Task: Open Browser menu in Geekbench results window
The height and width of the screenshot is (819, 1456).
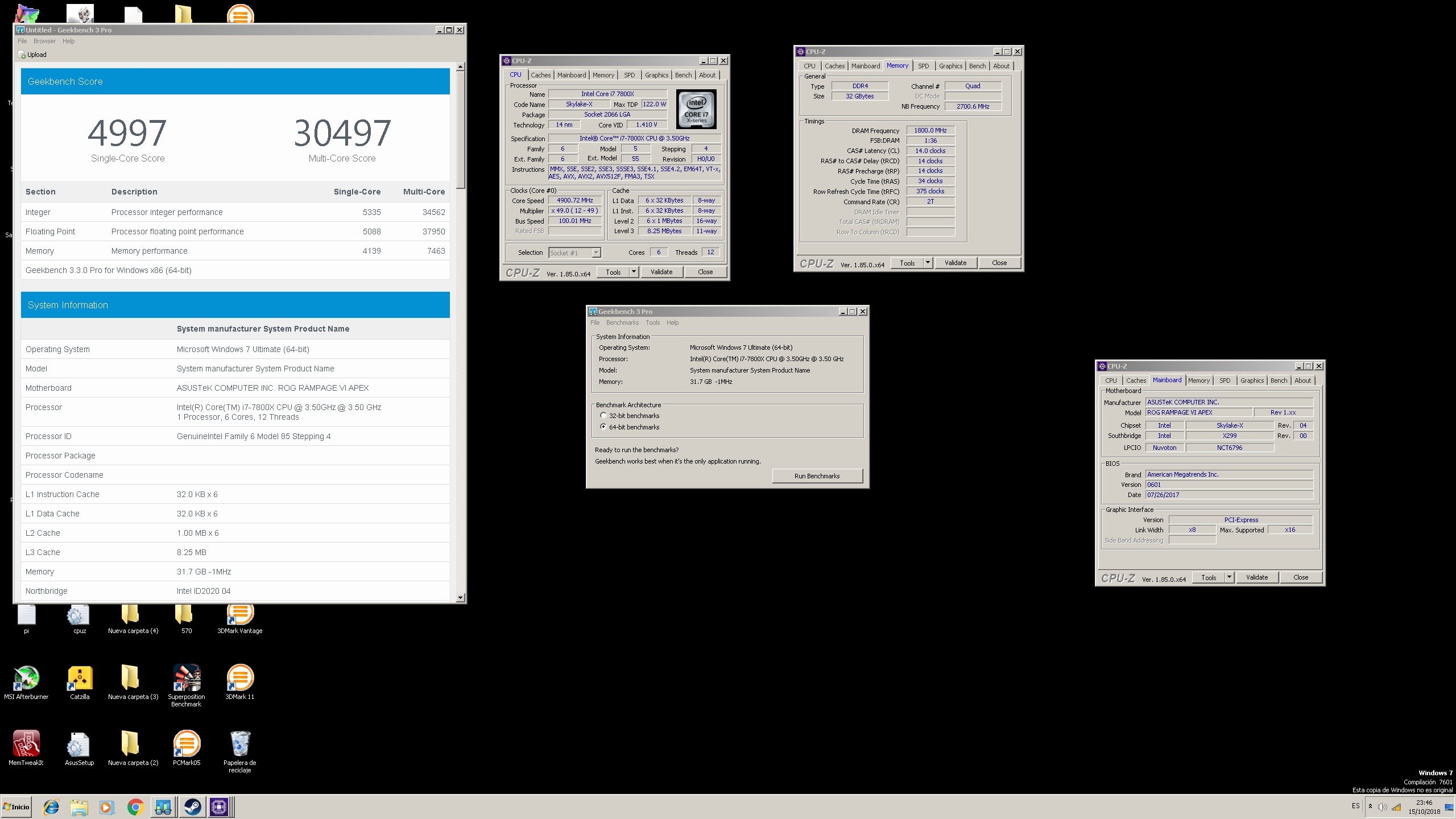Action: point(44,41)
